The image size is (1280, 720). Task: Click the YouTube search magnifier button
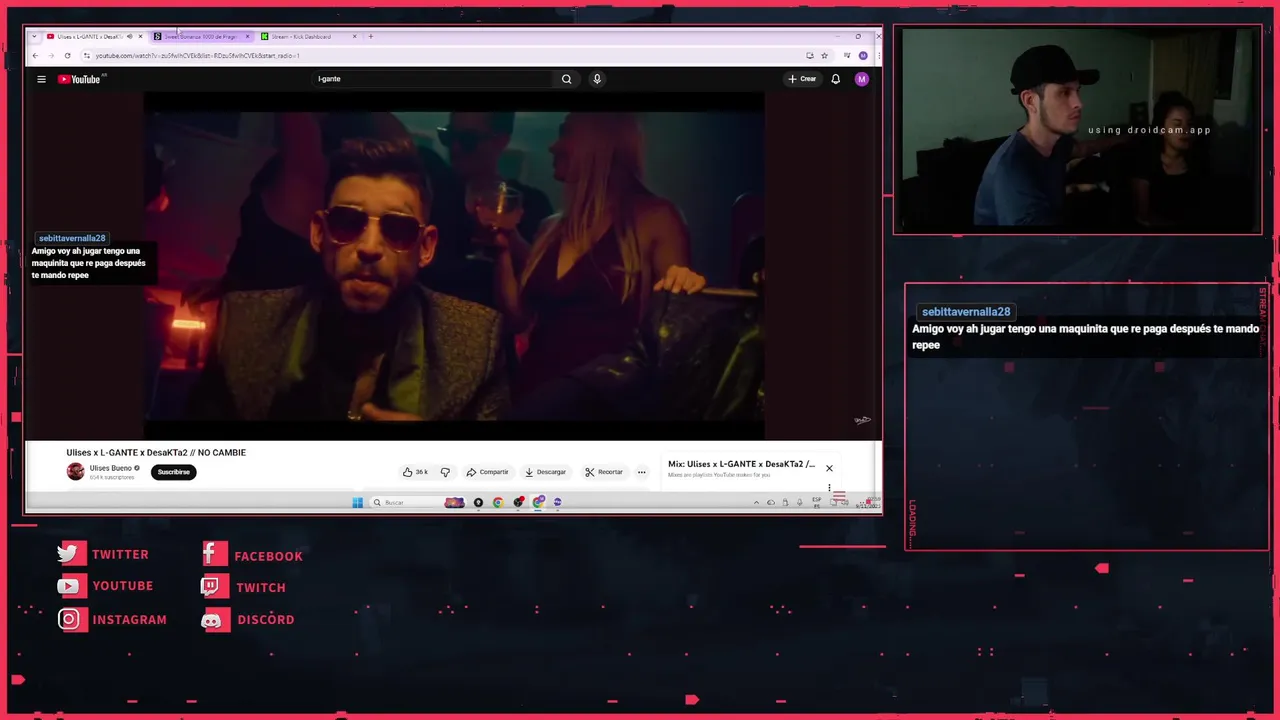point(566,79)
